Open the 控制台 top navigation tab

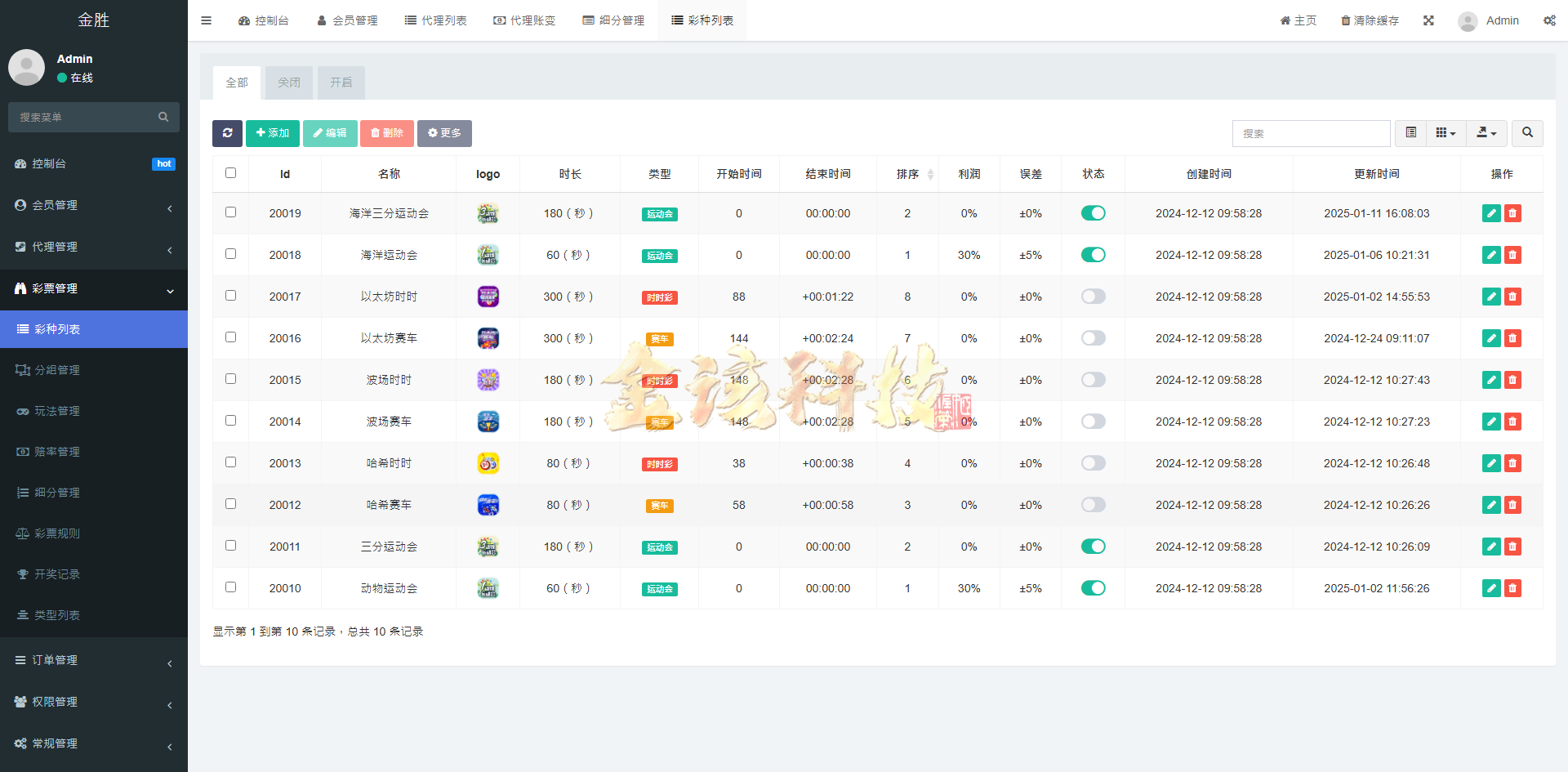tap(264, 20)
